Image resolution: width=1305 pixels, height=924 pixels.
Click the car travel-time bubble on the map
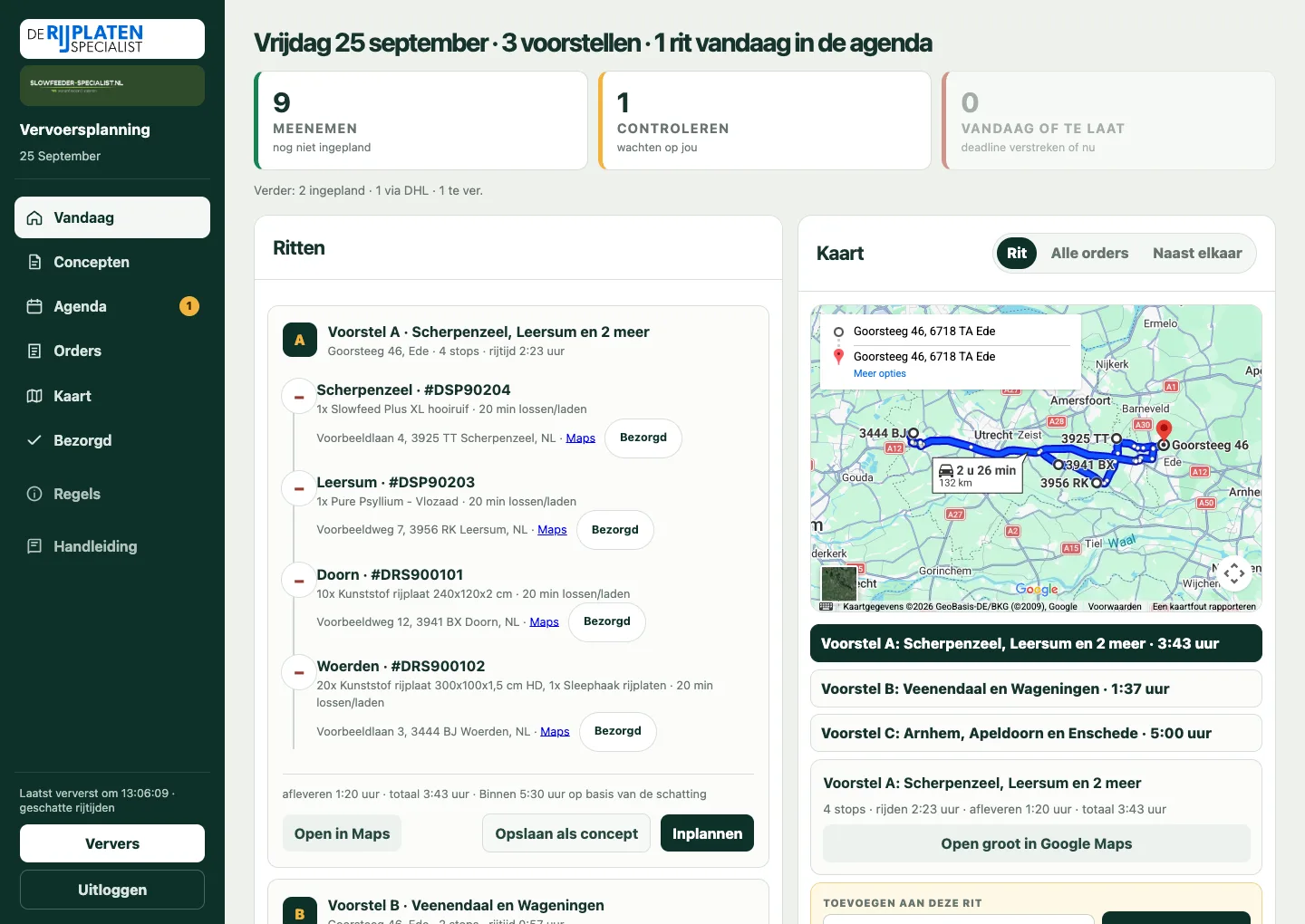point(978,475)
